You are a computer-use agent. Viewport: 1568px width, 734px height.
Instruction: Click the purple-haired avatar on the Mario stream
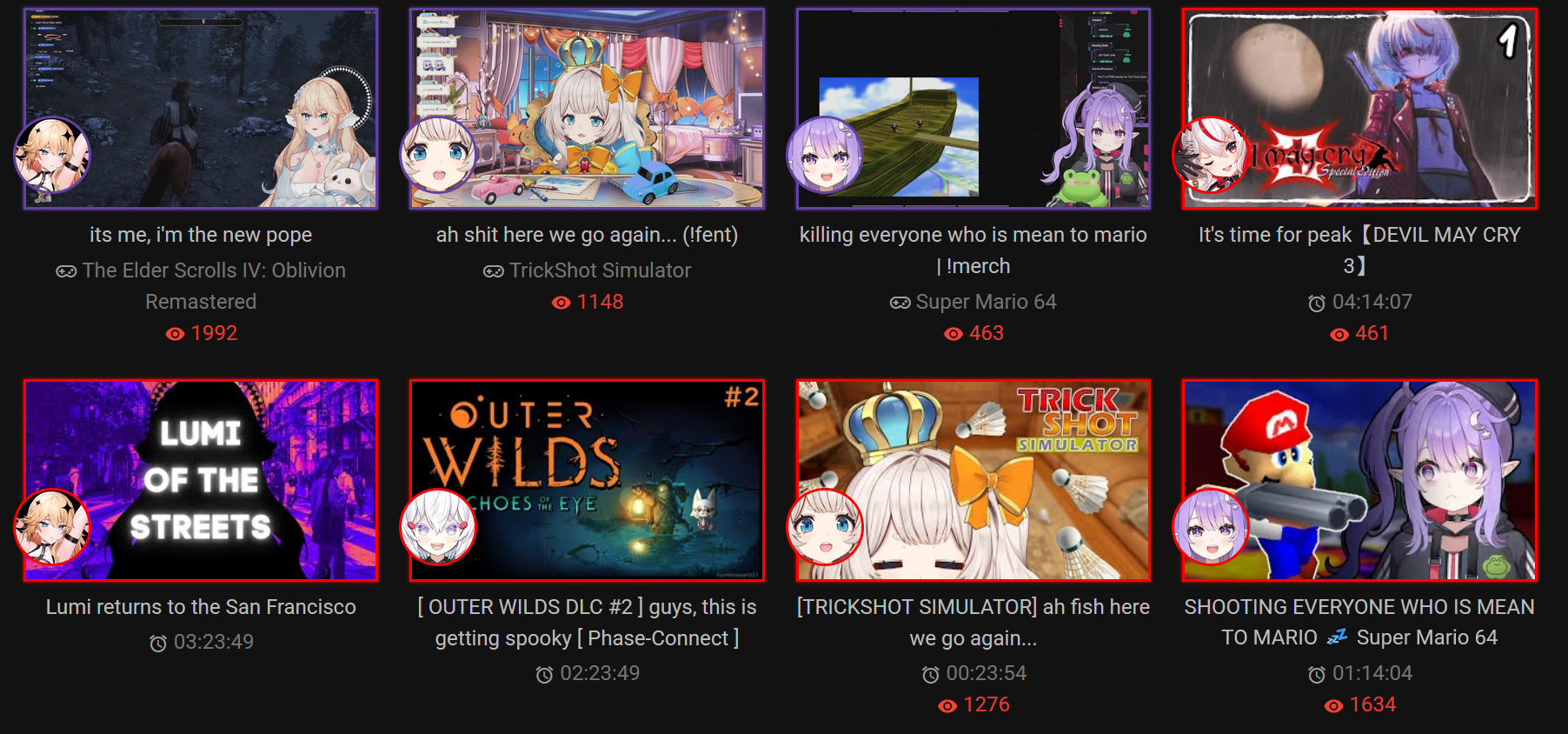(x=824, y=155)
